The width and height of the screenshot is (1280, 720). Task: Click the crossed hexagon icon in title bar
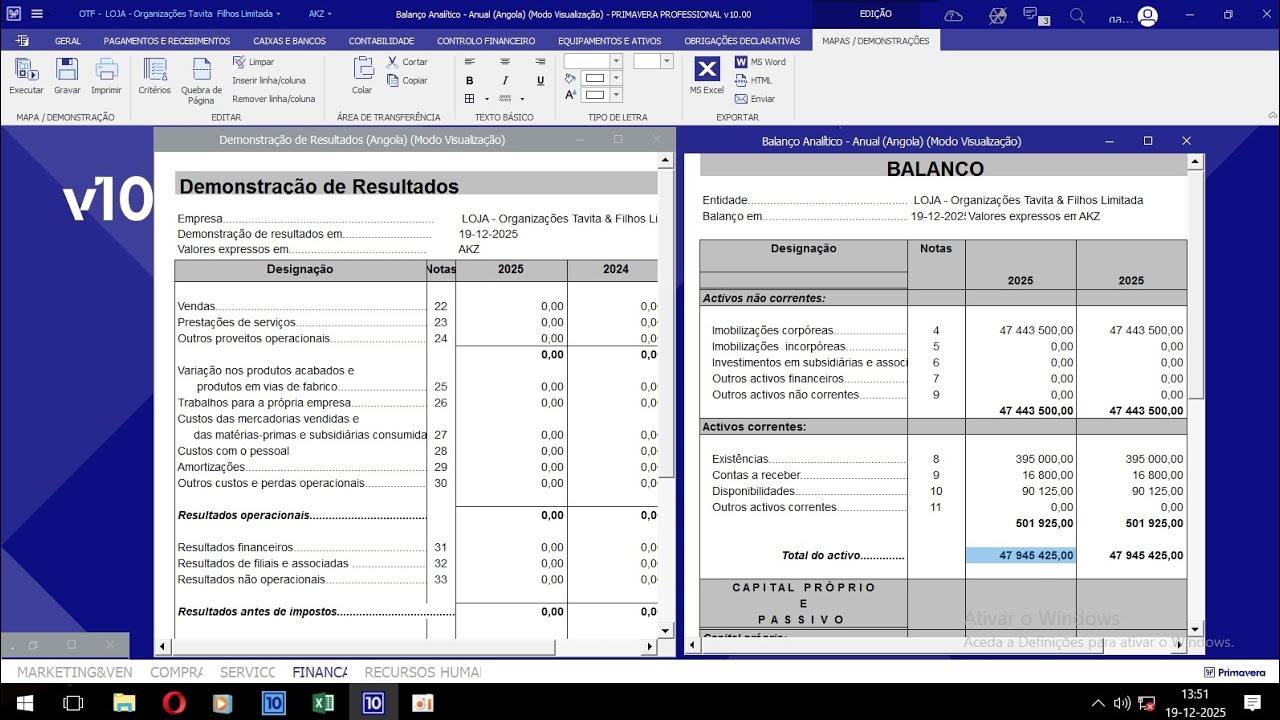click(x=997, y=15)
